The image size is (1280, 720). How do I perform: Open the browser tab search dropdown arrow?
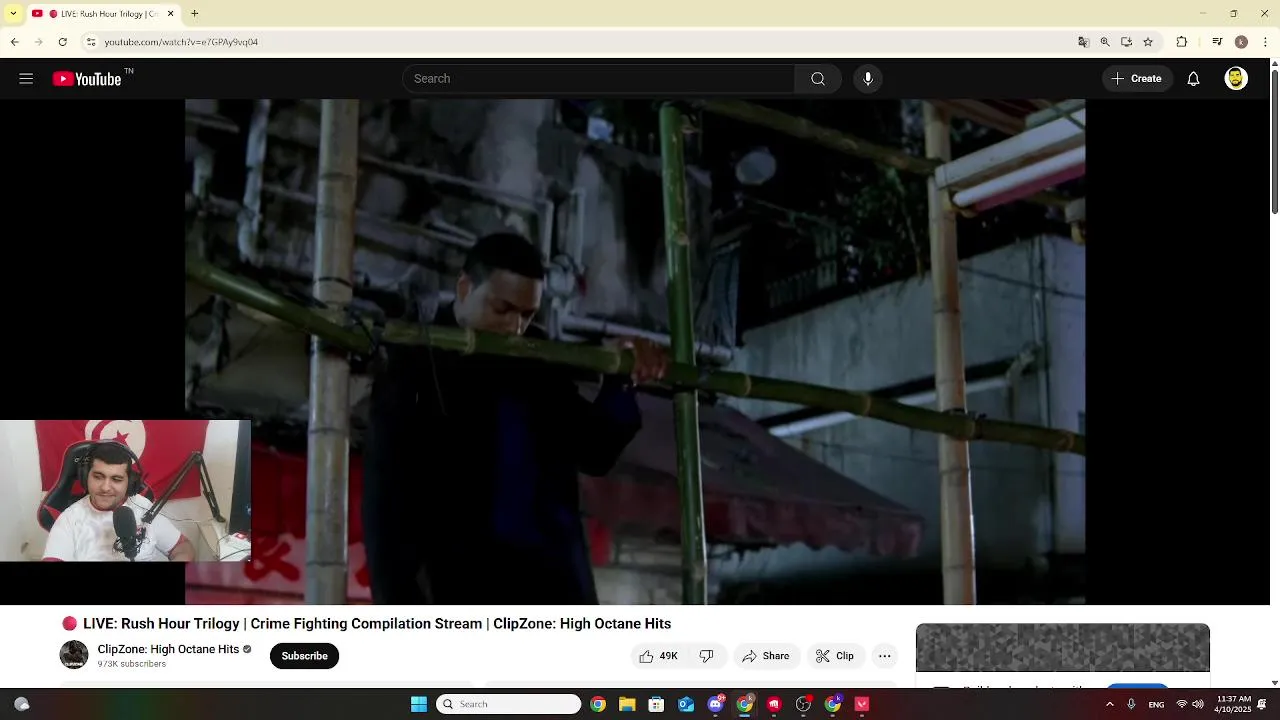coord(13,14)
